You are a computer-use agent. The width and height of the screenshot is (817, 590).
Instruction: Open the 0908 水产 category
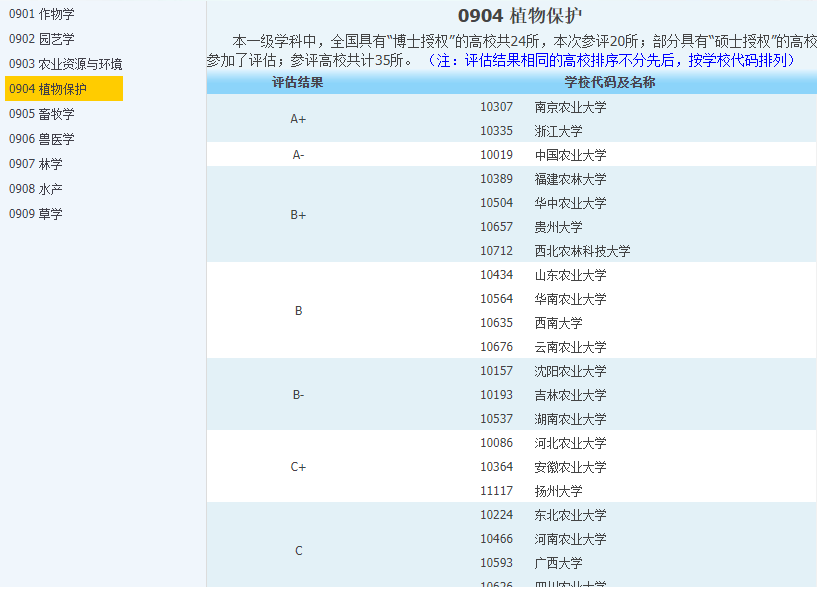coord(36,189)
